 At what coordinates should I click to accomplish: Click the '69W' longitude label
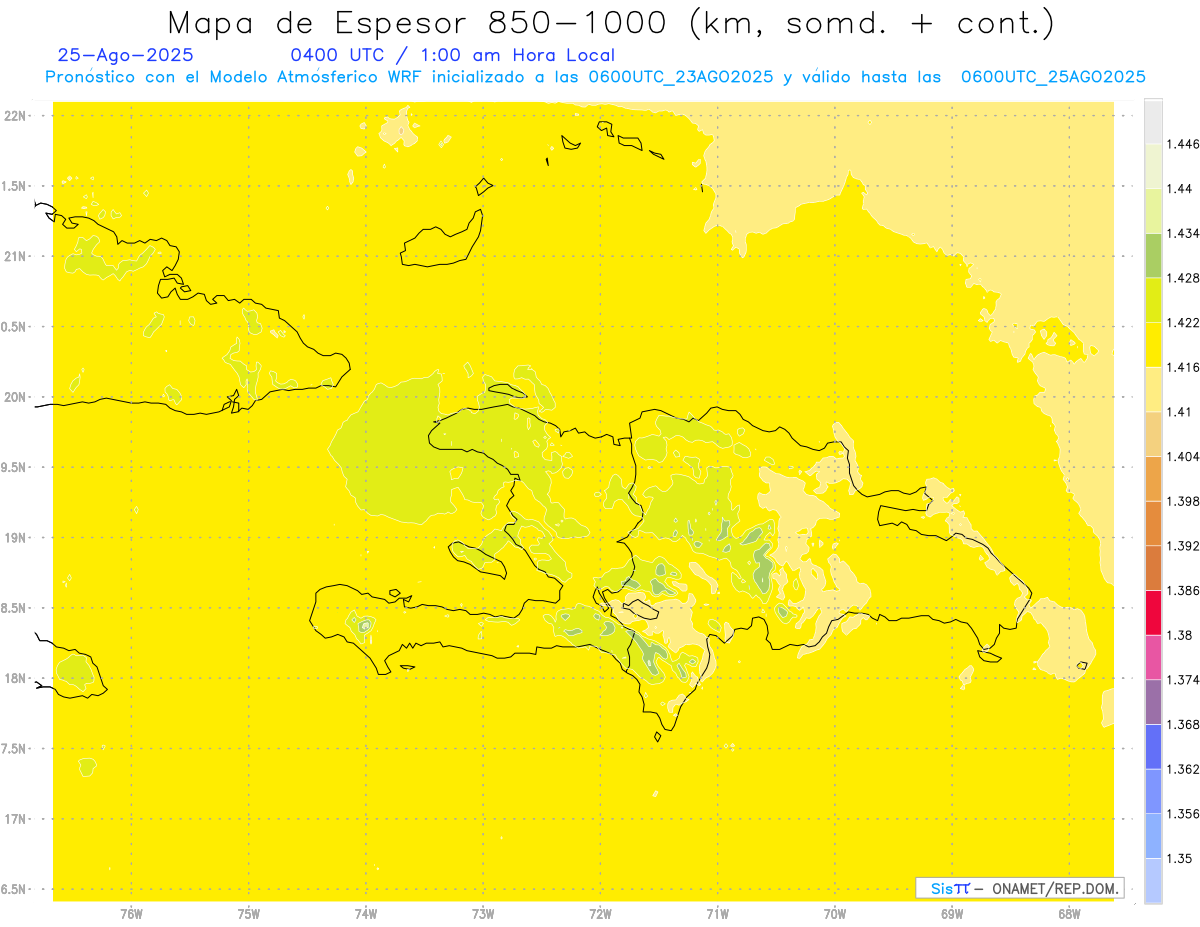coord(952,914)
